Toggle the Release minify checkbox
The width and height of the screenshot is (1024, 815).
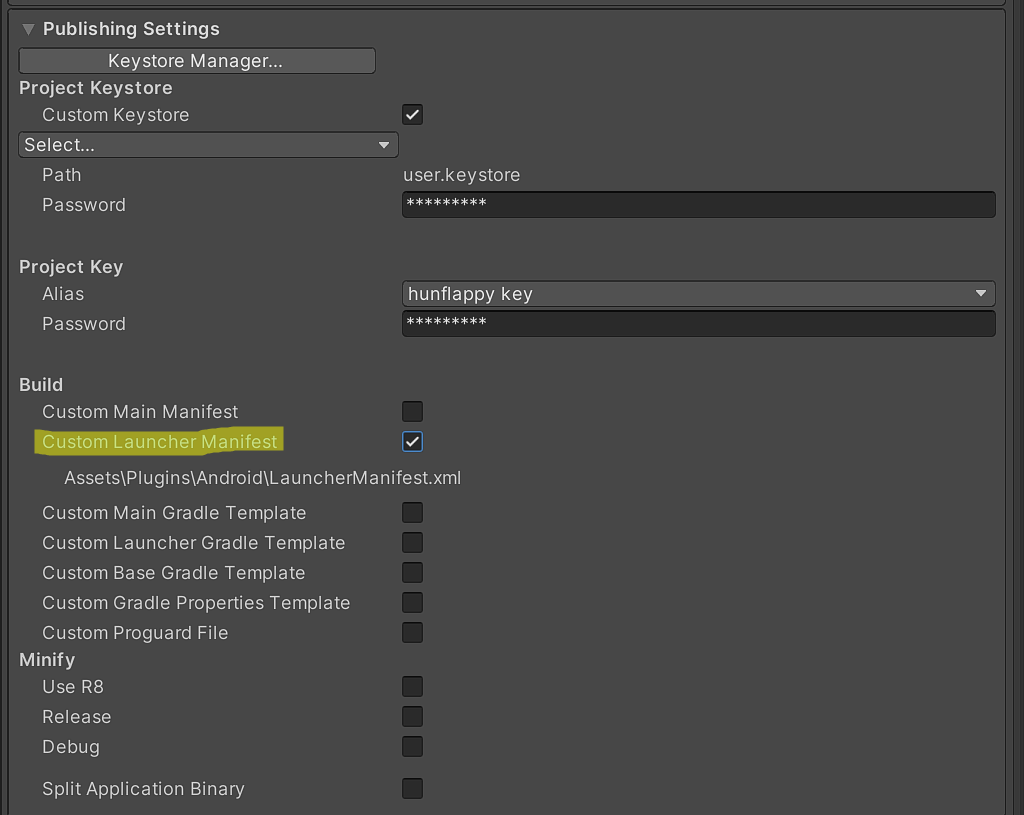pos(412,716)
